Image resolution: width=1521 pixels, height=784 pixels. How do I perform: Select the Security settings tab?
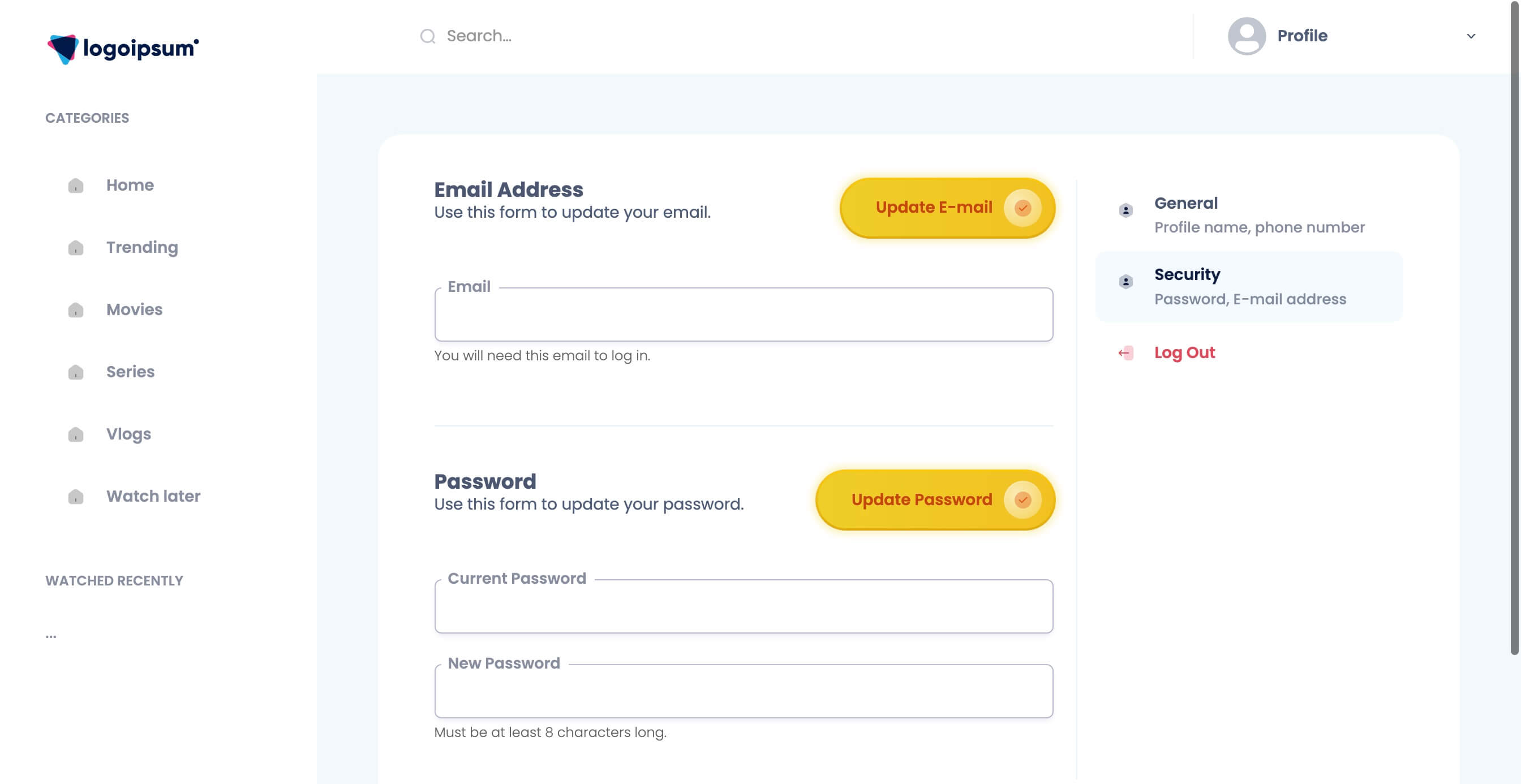pos(1249,286)
